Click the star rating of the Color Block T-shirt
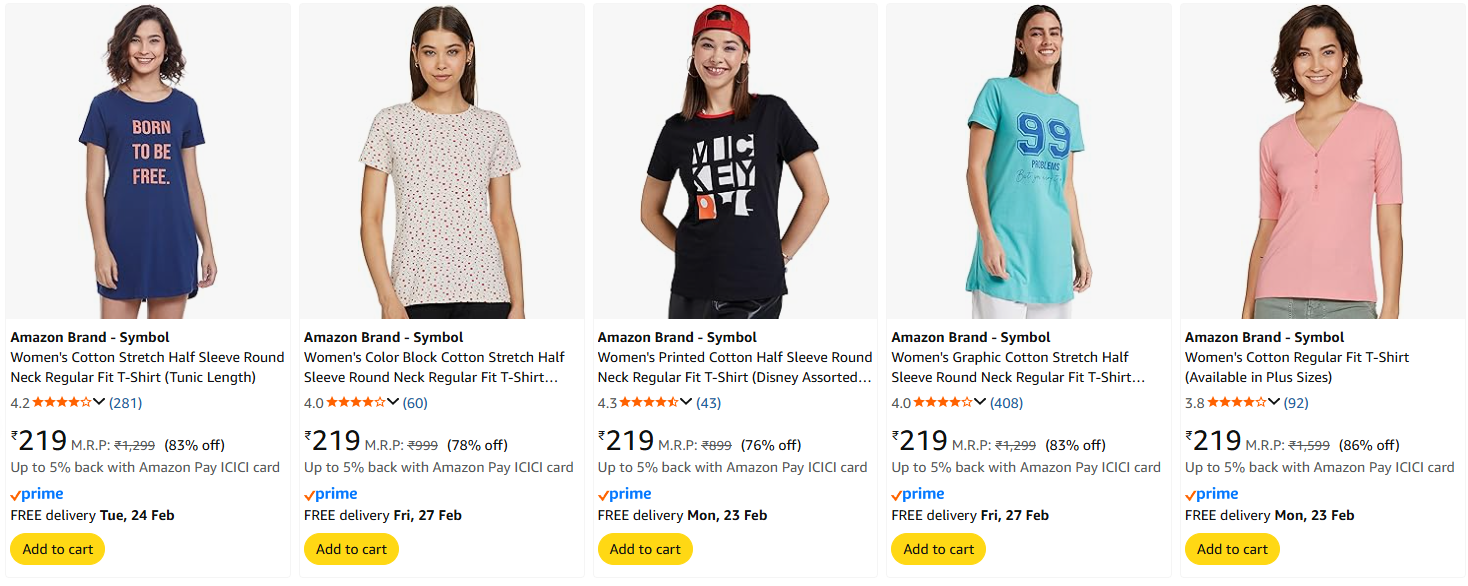This screenshot has width=1468, height=586. pyautogui.click(x=358, y=403)
